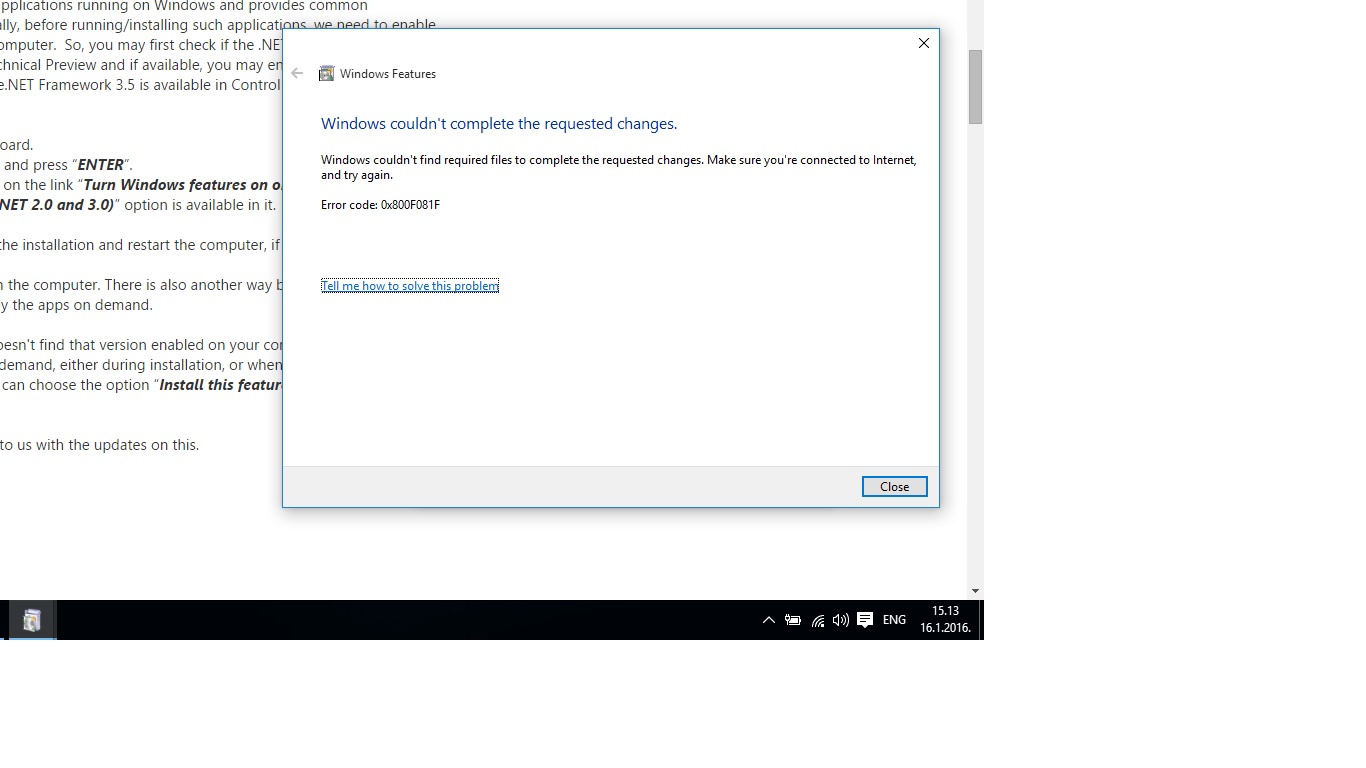Close the dialog with the X button
Screen dimensions: 1366x768
coord(924,43)
